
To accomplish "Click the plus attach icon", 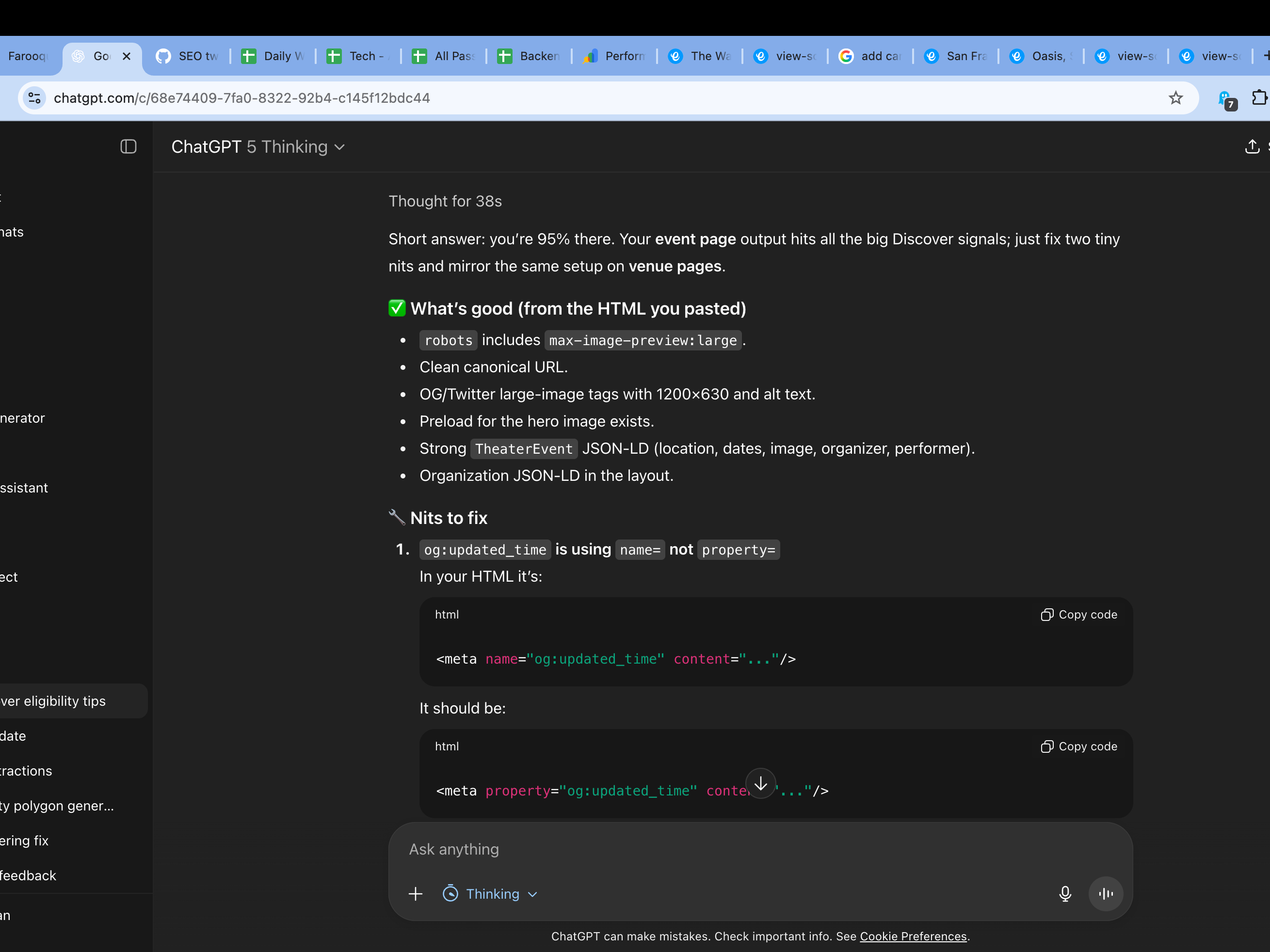I will [x=415, y=893].
